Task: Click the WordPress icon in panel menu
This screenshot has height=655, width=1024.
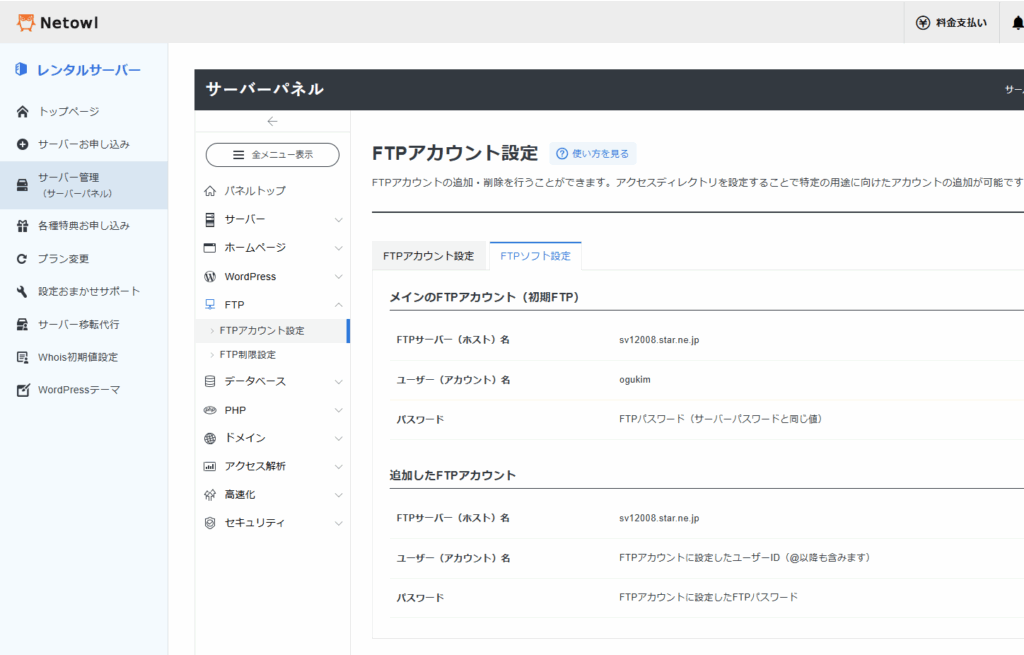Action: point(210,276)
